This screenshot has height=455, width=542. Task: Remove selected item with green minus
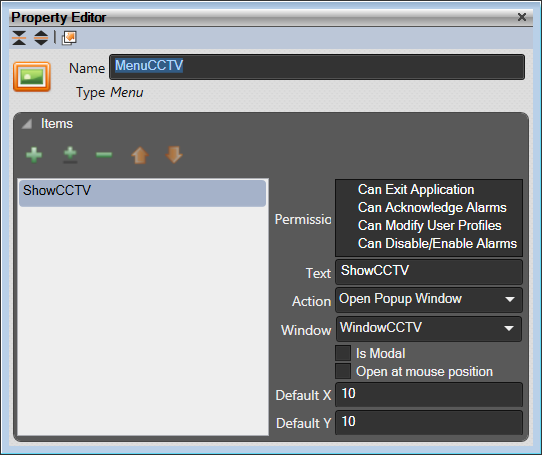(x=104, y=155)
